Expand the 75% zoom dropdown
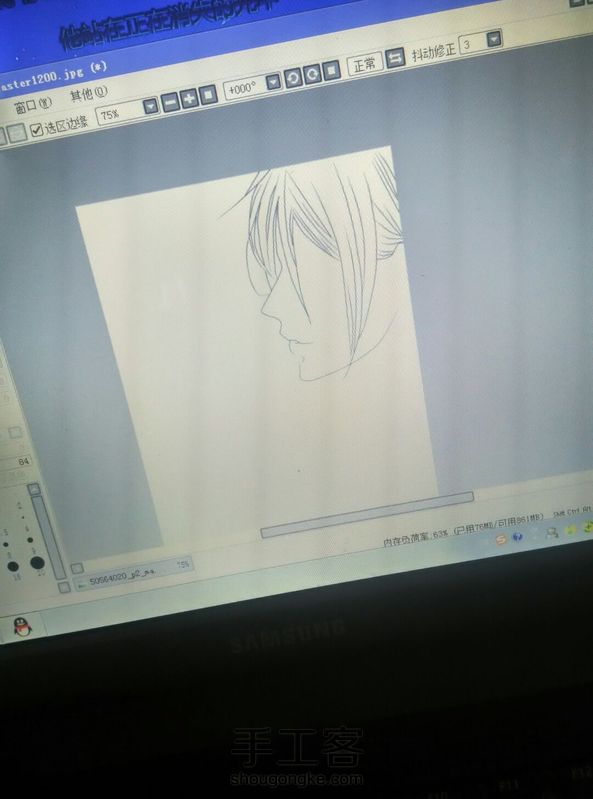 (x=150, y=106)
